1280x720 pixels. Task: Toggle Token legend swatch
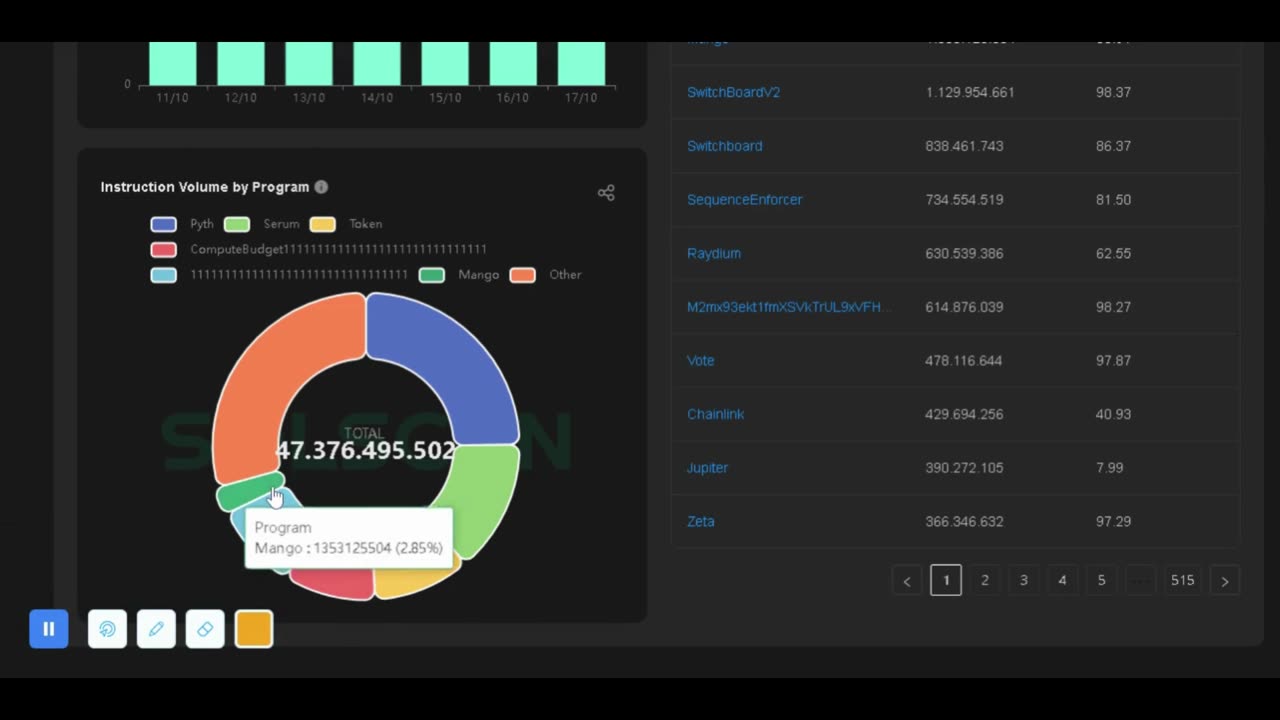click(x=322, y=224)
